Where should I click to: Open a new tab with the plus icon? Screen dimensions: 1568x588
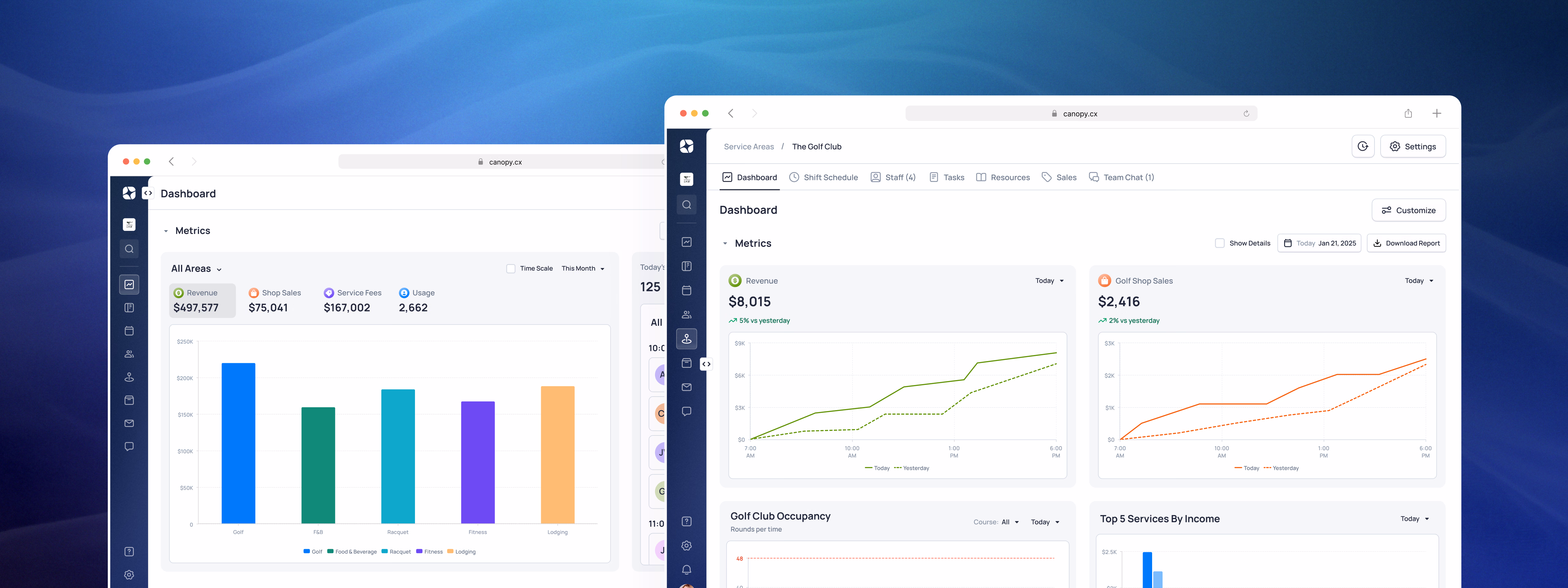(x=1437, y=113)
